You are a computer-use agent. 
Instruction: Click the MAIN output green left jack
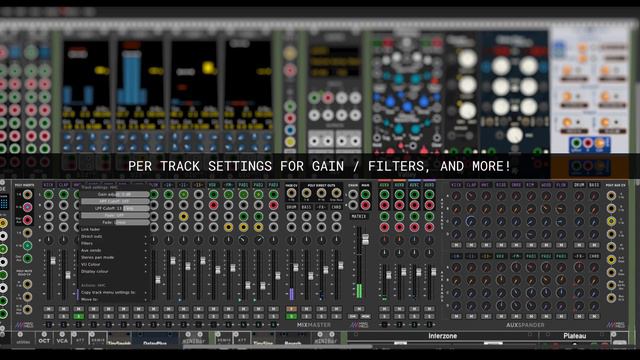(x=366, y=194)
